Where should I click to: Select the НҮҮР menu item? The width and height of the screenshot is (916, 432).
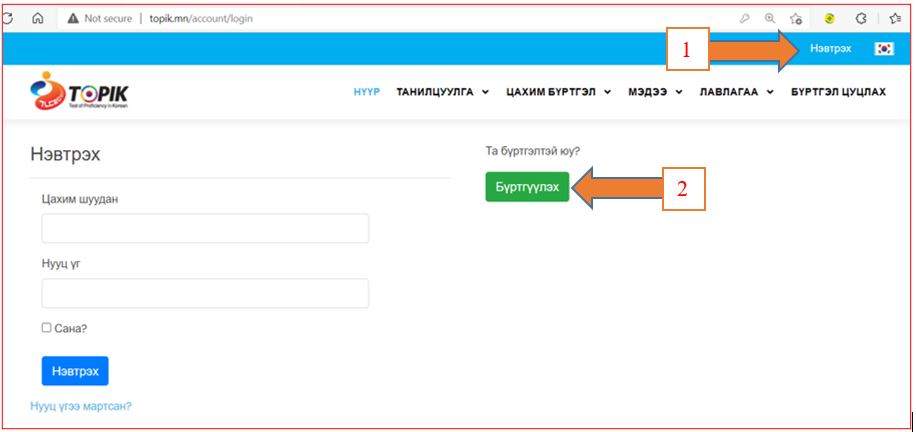[367, 92]
